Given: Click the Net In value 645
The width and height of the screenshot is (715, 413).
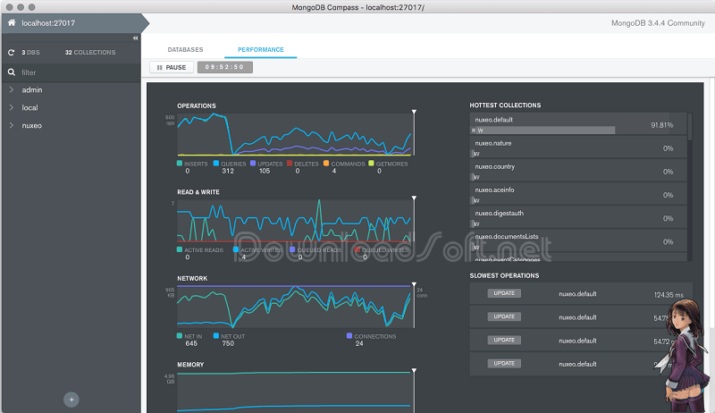Looking at the screenshot, I should pyautogui.click(x=192, y=343).
